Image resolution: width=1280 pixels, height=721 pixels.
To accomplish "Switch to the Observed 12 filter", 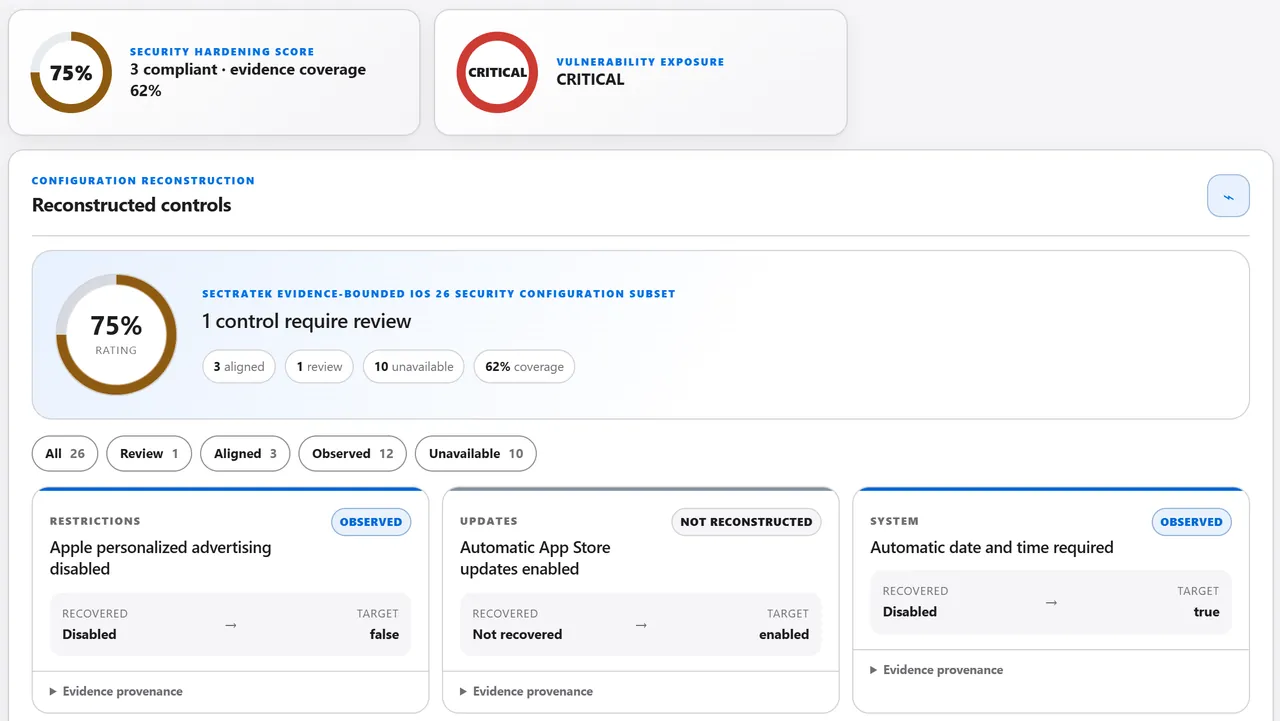I will click(352, 453).
